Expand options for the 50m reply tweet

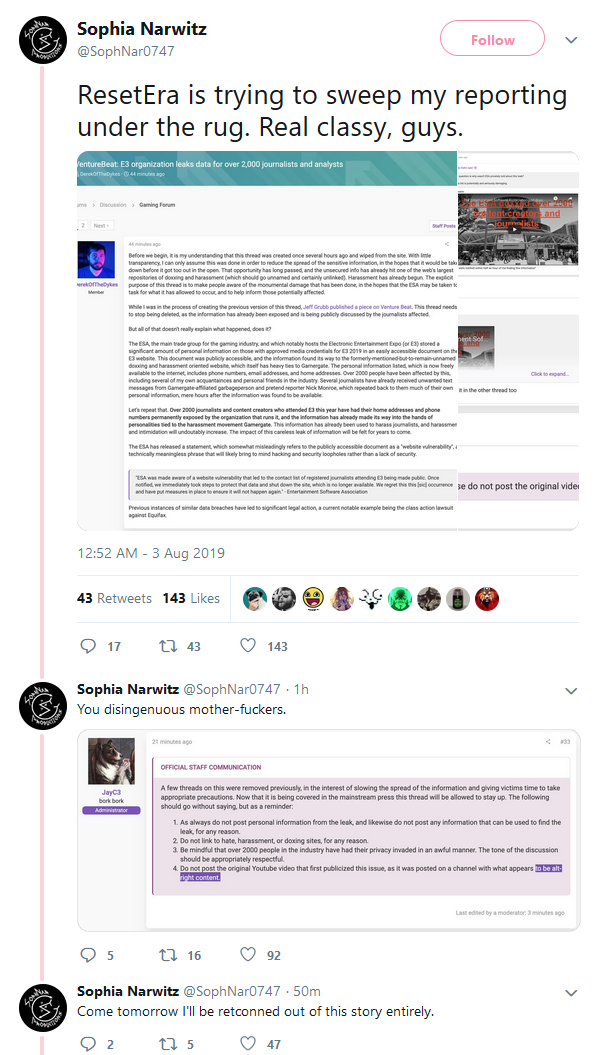[571, 993]
